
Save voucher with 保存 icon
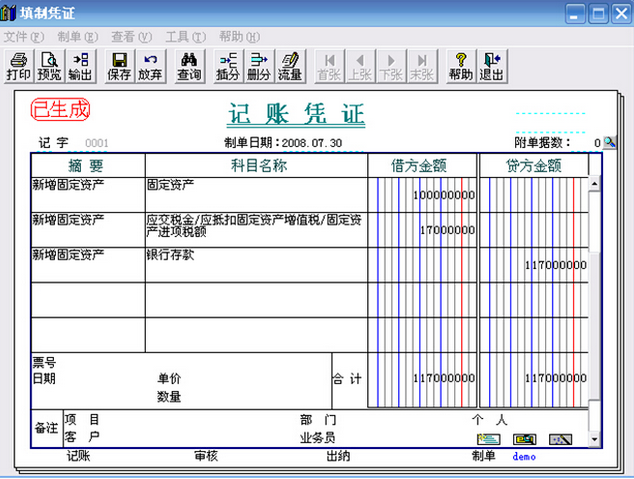pyautogui.click(x=119, y=67)
